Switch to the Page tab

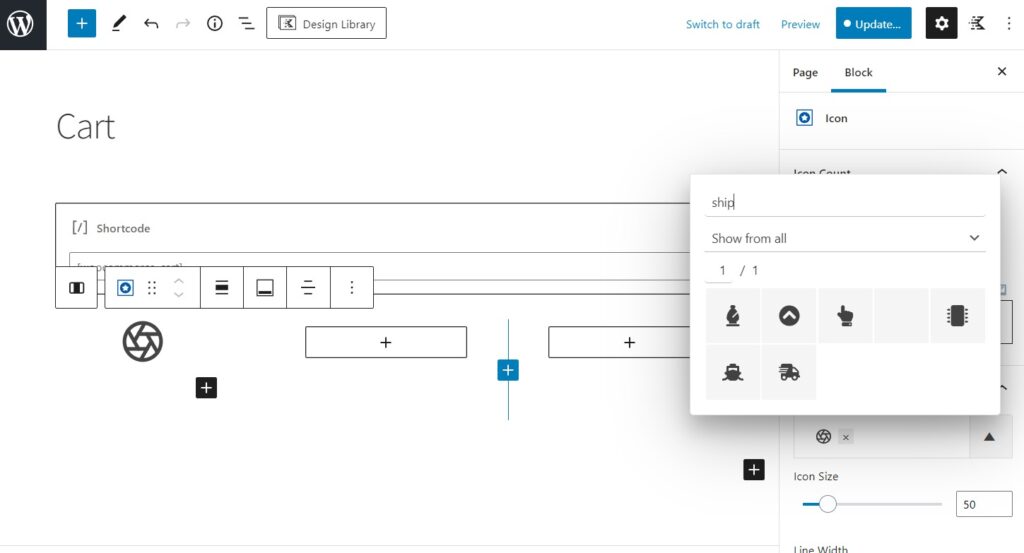coord(805,72)
